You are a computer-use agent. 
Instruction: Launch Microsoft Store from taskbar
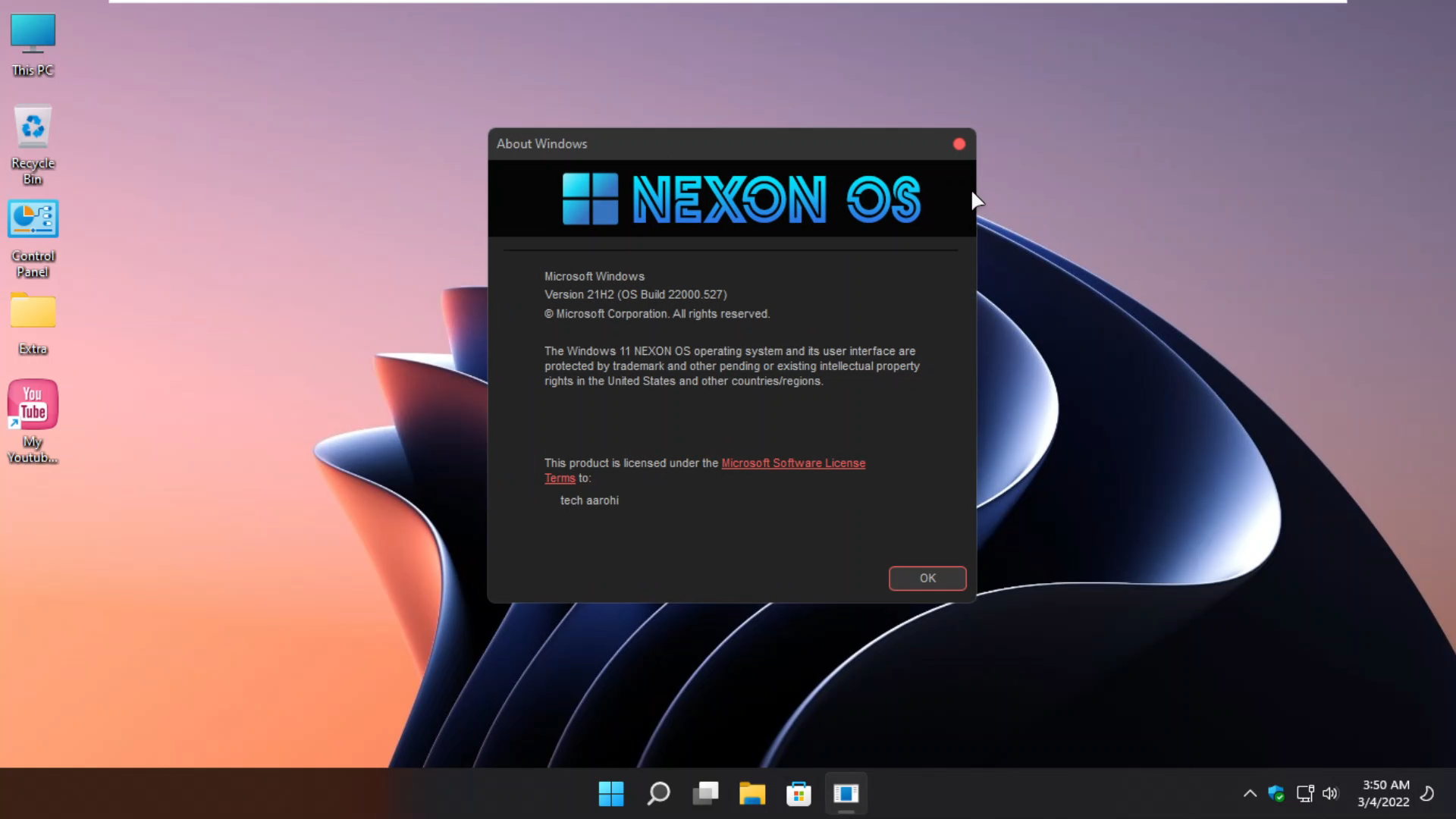point(799,794)
